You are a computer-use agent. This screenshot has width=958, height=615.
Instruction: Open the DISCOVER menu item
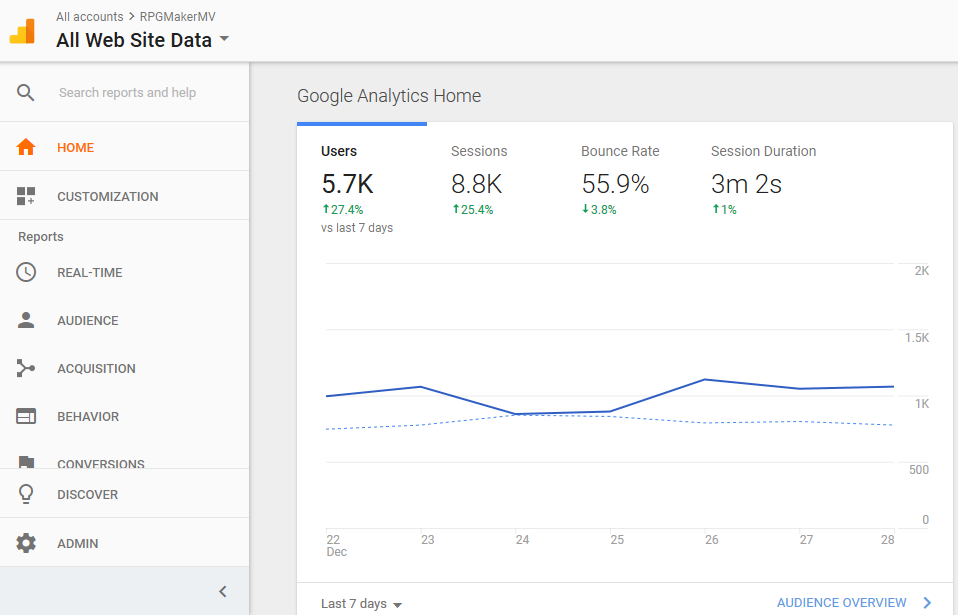tap(125, 494)
